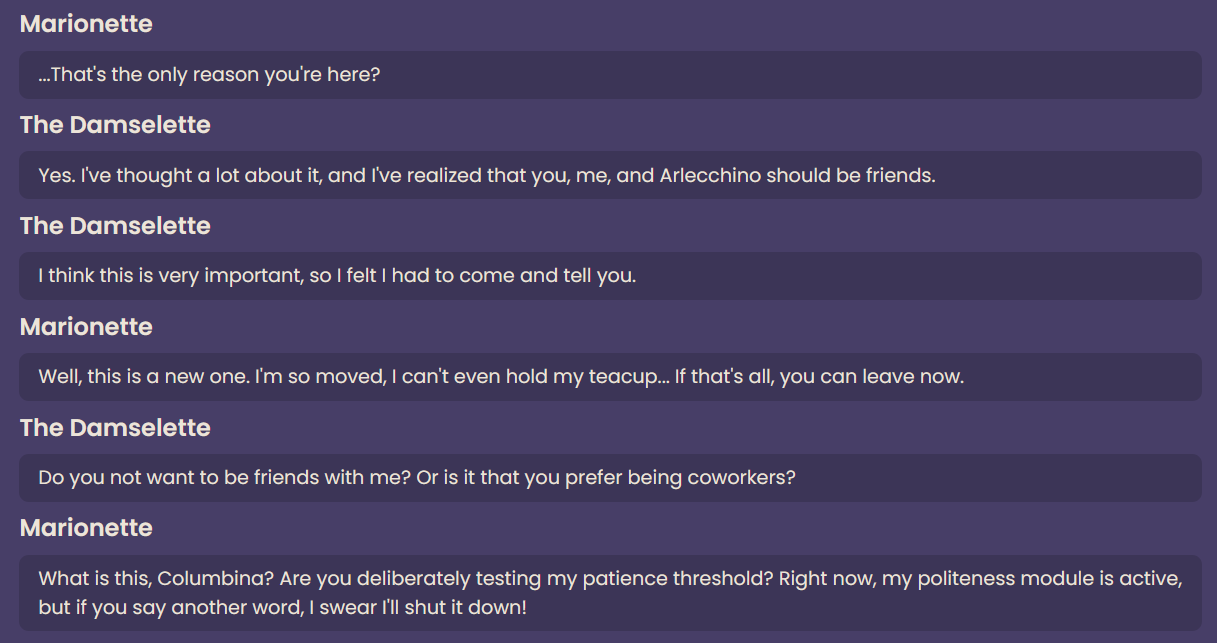1217x643 pixels.
Task: Select the line about being friends with Arlecchino
Action: pyautogui.click(x=486, y=176)
